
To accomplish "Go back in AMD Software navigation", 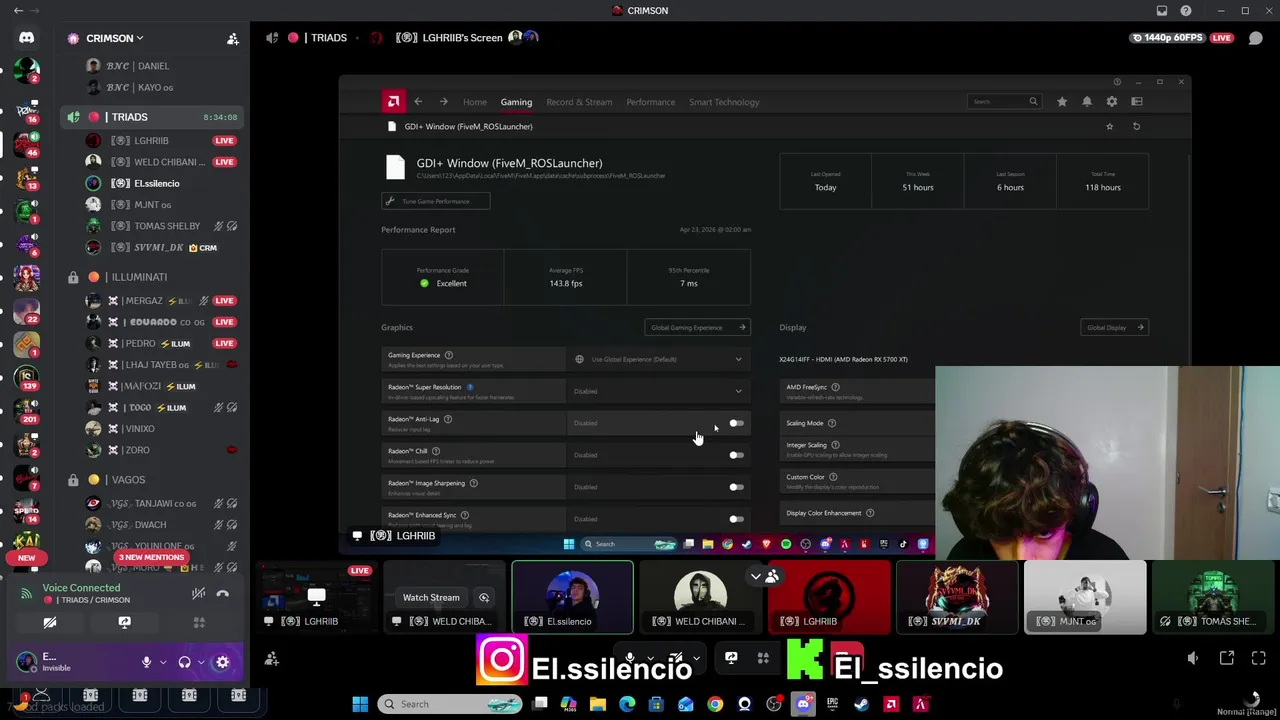I will point(418,101).
